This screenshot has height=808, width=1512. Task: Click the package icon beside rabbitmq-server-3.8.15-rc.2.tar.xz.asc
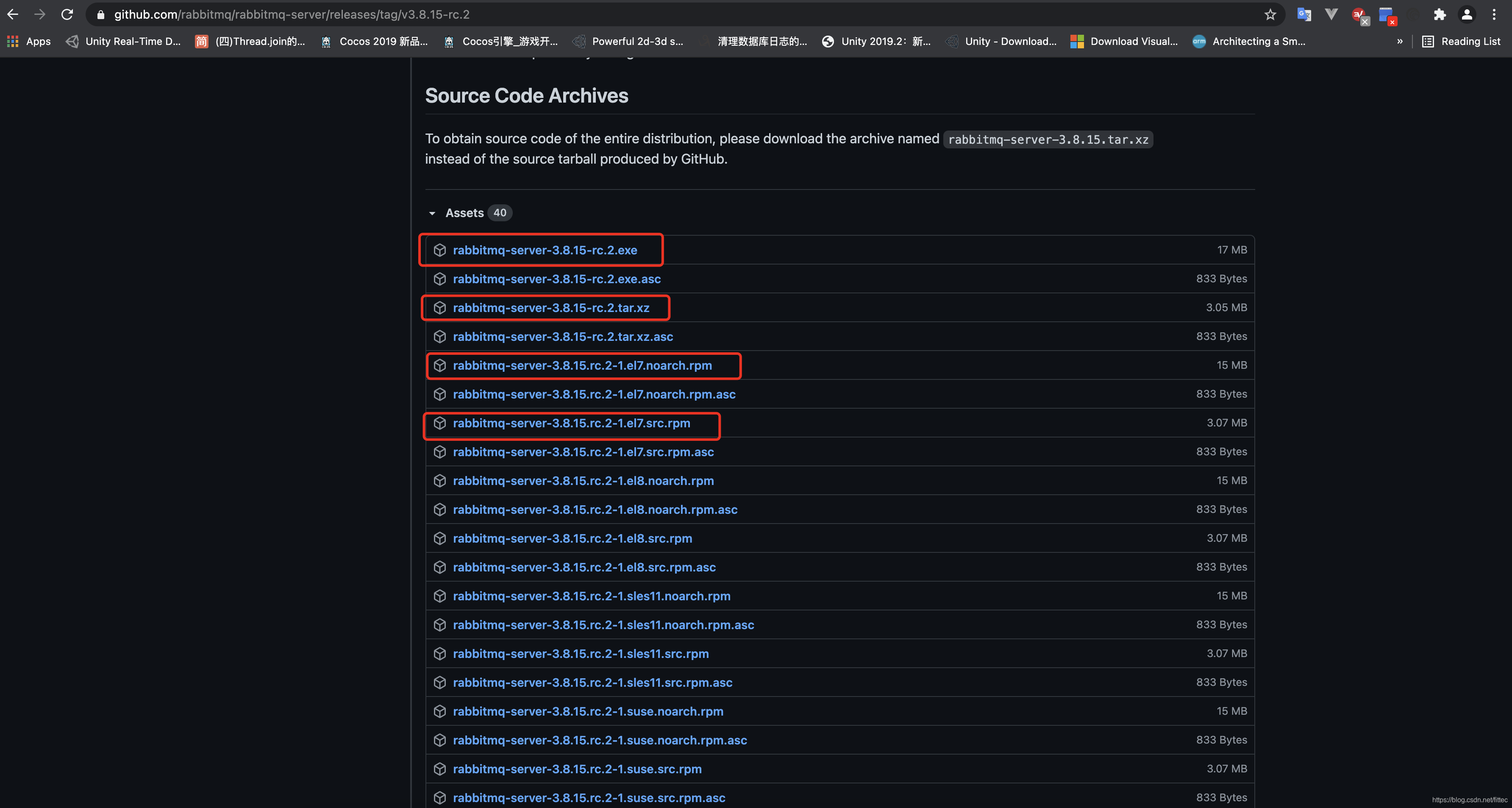tap(439, 337)
